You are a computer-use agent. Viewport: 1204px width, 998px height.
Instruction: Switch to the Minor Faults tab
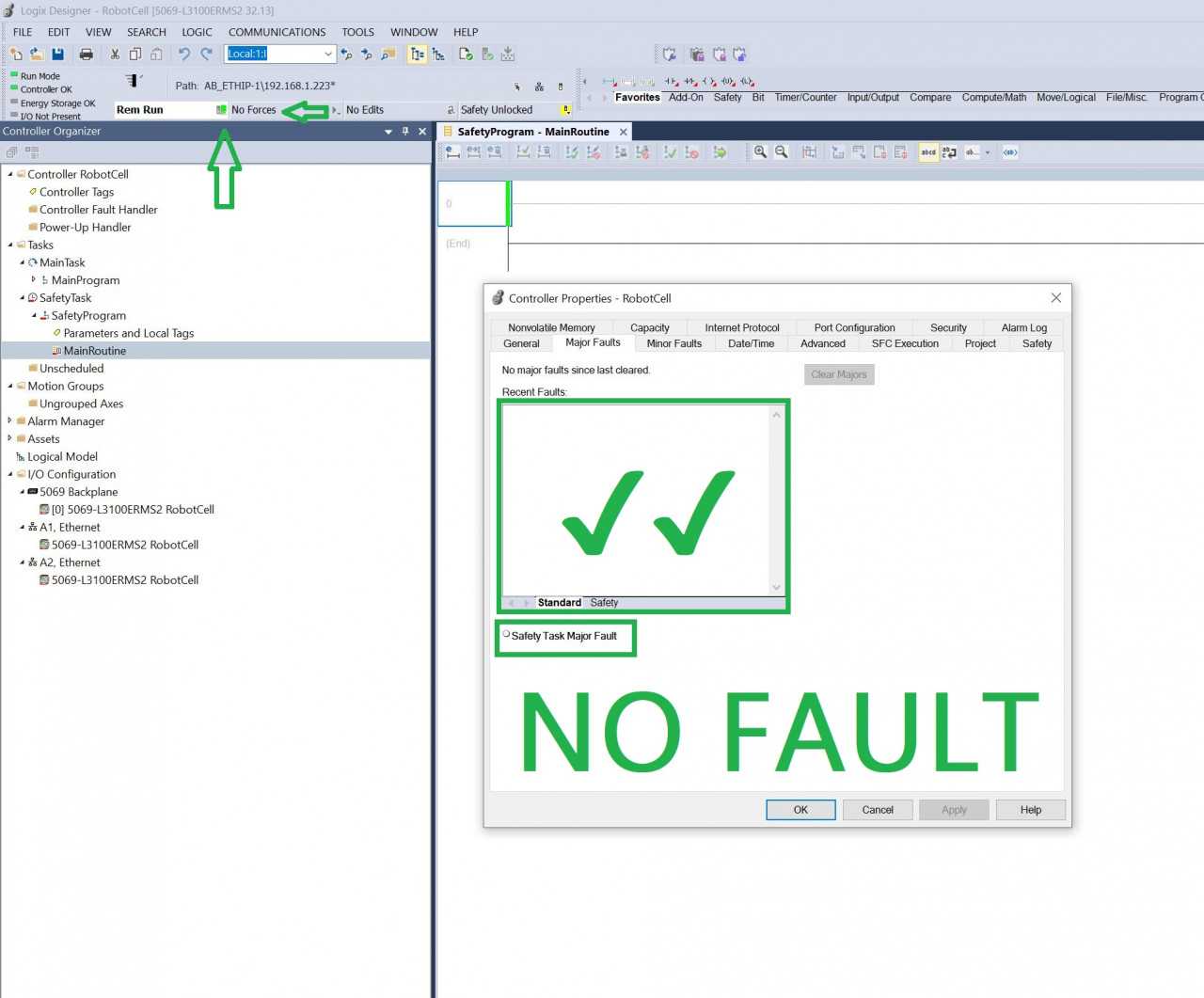coord(673,343)
